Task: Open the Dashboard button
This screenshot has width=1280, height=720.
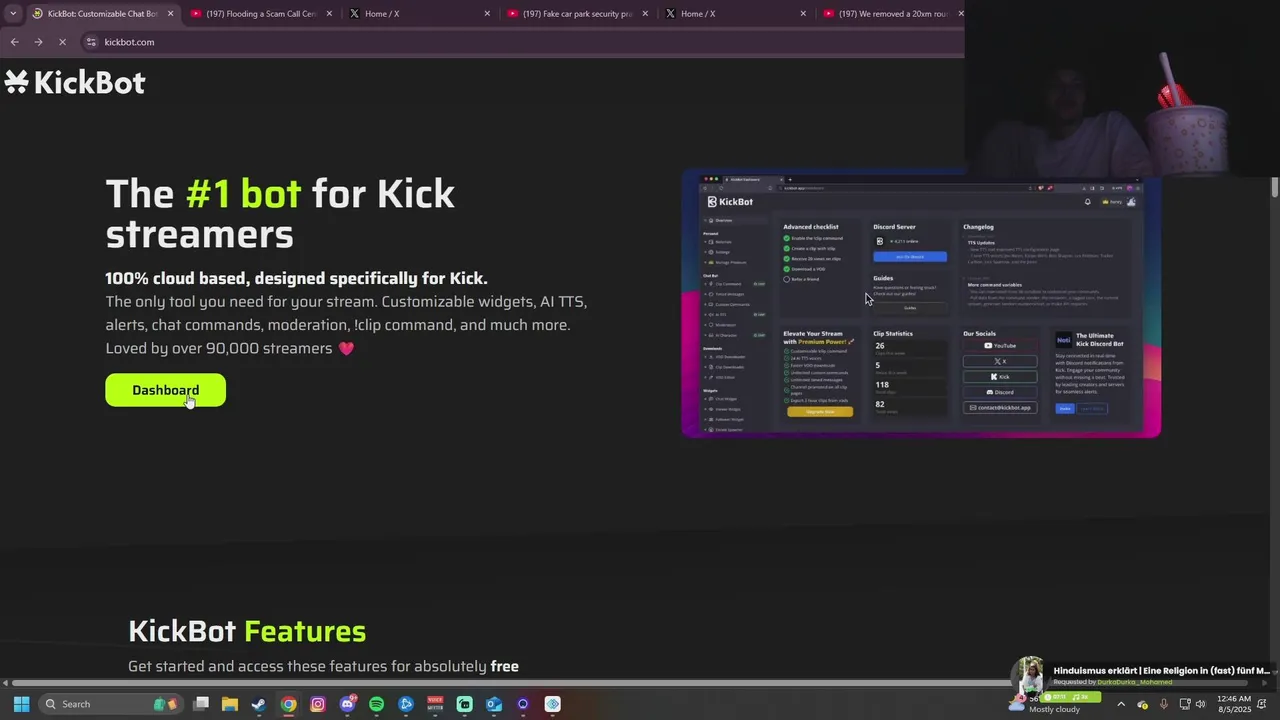Action: coord(165,390)
